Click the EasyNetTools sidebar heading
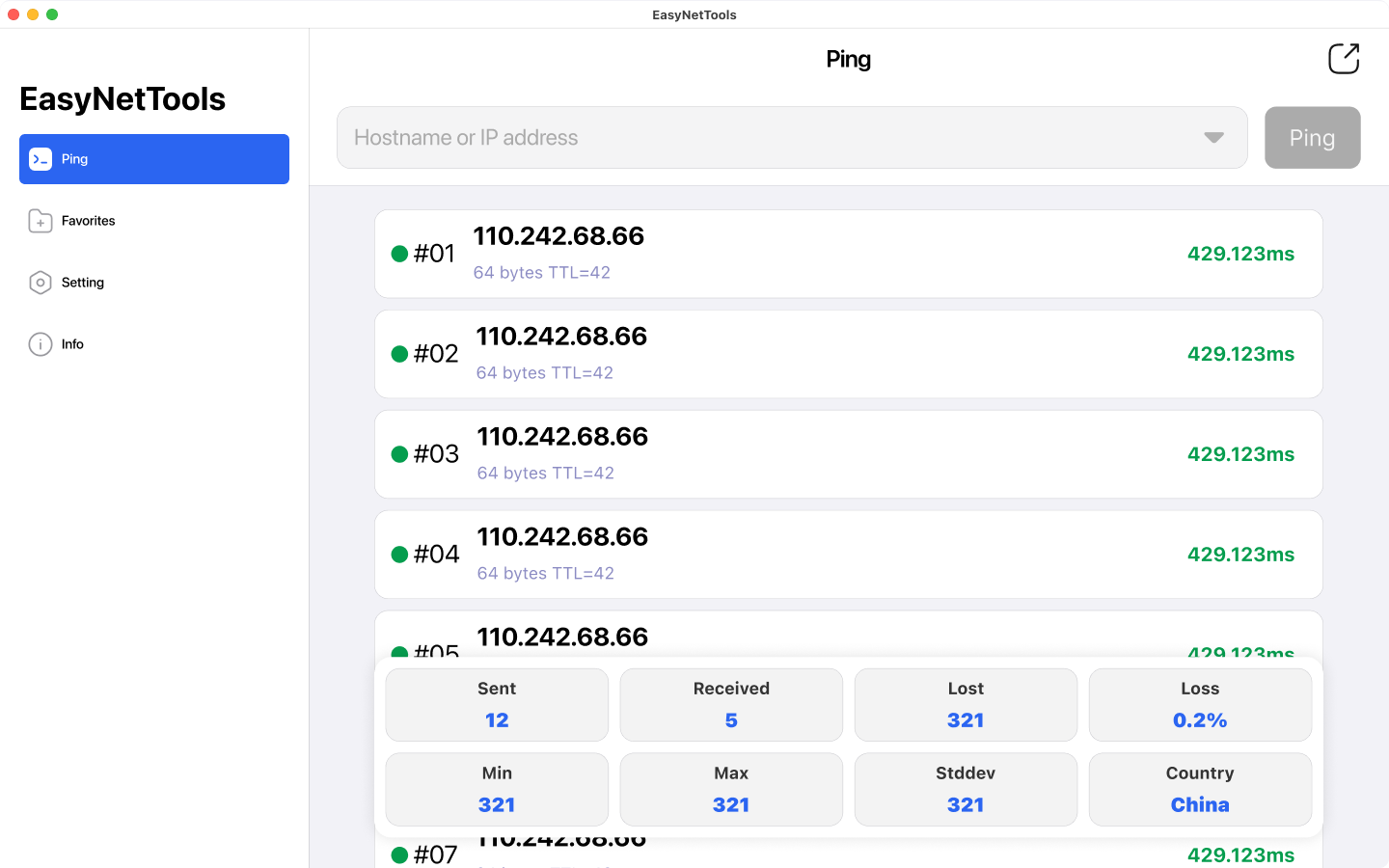 (x=123, y=99)
